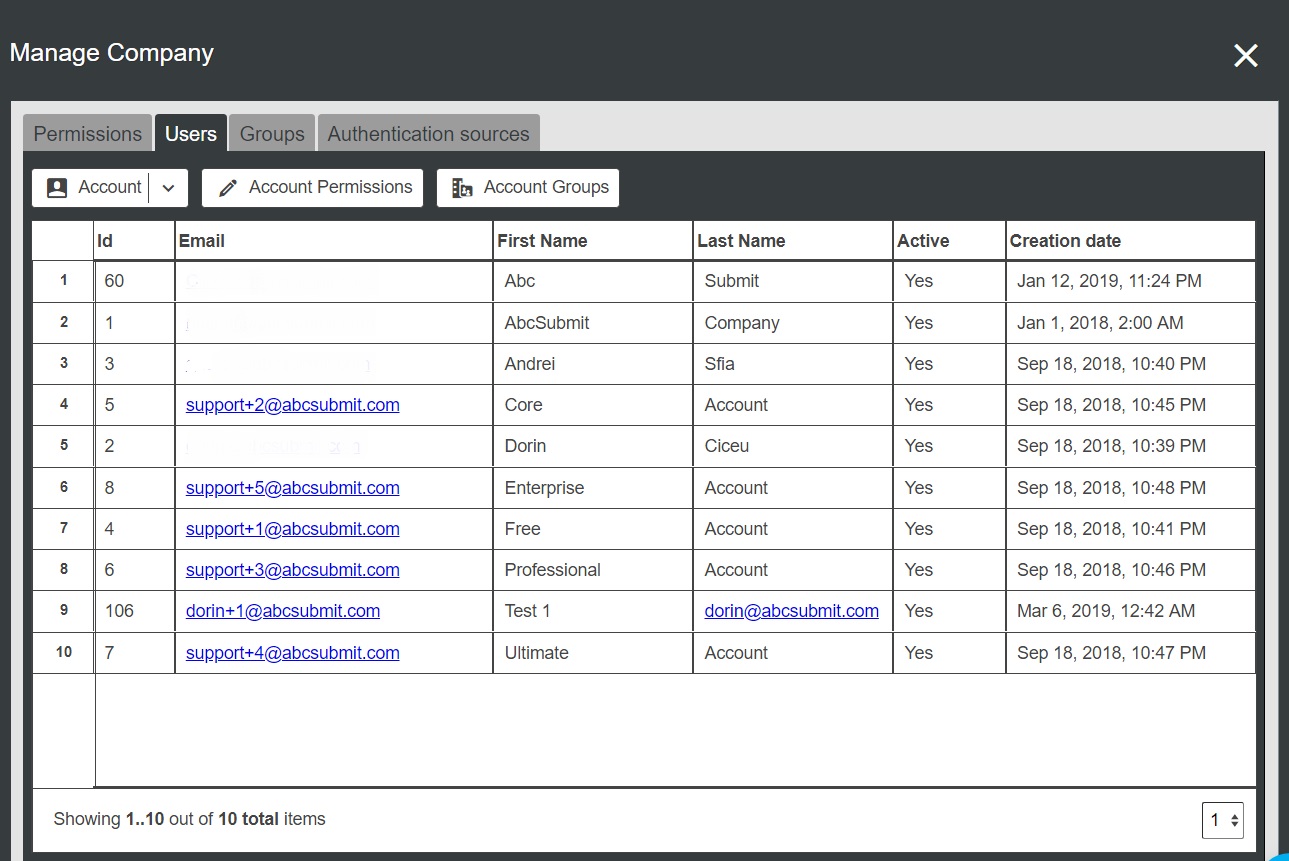Follow the dorin+1@abcsubmit.com email link
The image size is (1289, 861).
coord(282,611)
